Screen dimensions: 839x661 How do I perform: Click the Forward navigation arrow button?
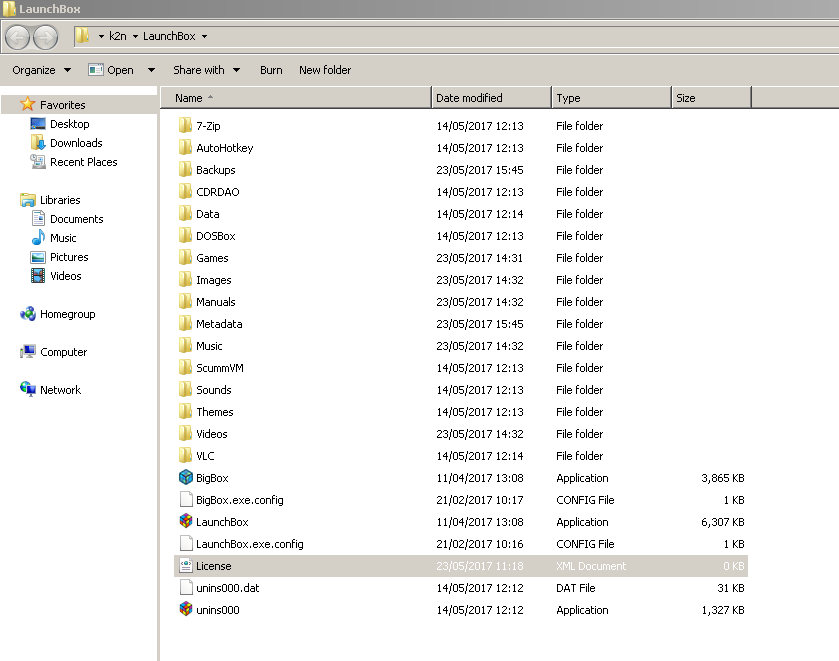pyautogui.click(x=45, y=37)
